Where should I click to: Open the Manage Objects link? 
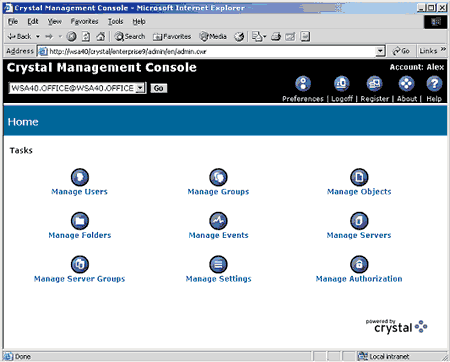coord(359,192)
